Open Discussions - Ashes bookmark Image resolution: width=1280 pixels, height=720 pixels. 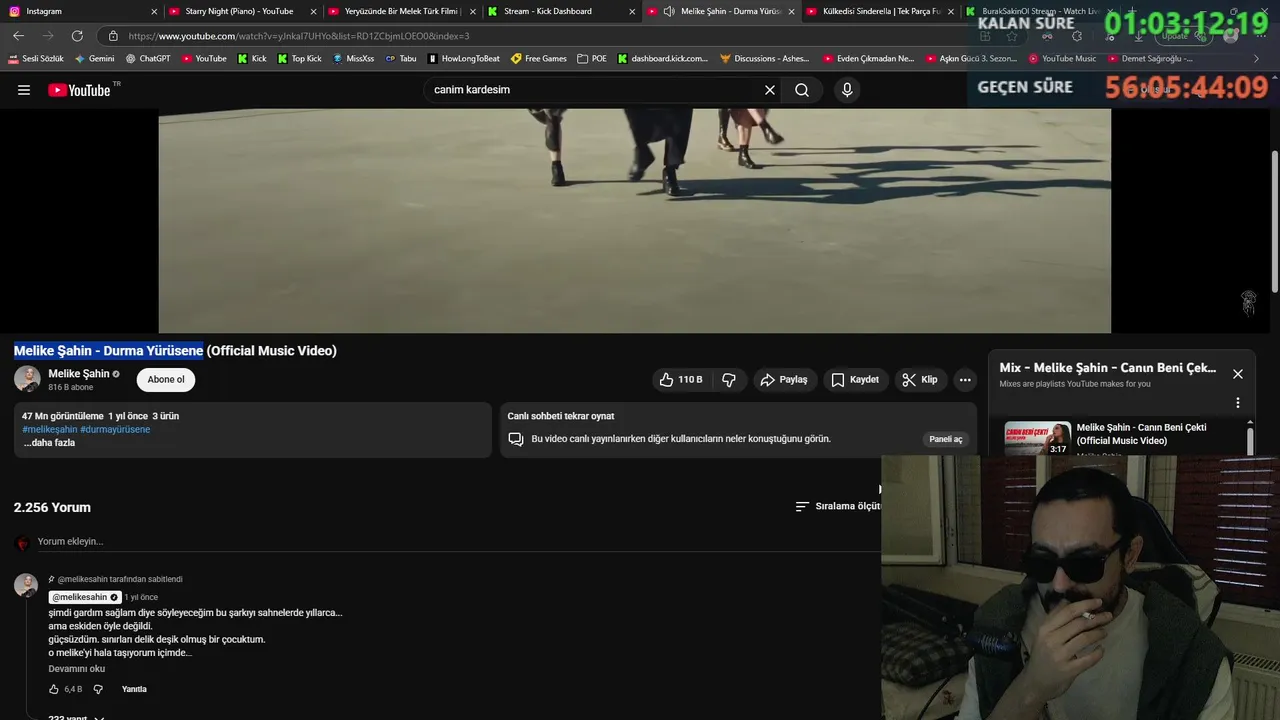pos(765,59)
